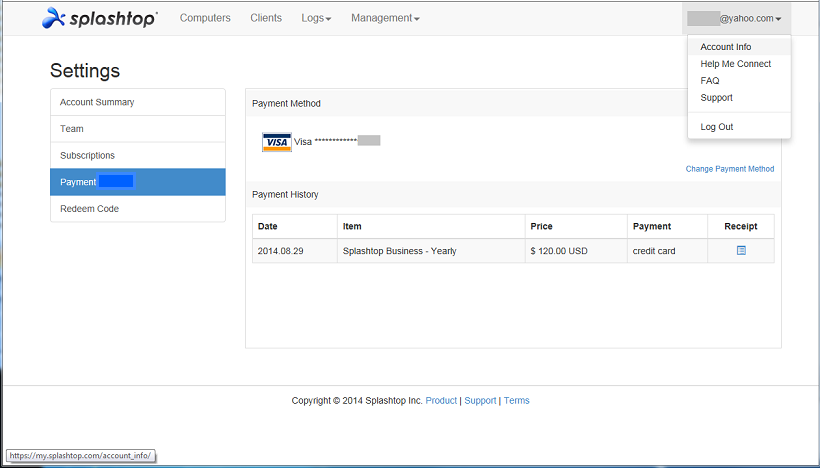
Task: Click Change Payment Method link
Action: (730, 169)
